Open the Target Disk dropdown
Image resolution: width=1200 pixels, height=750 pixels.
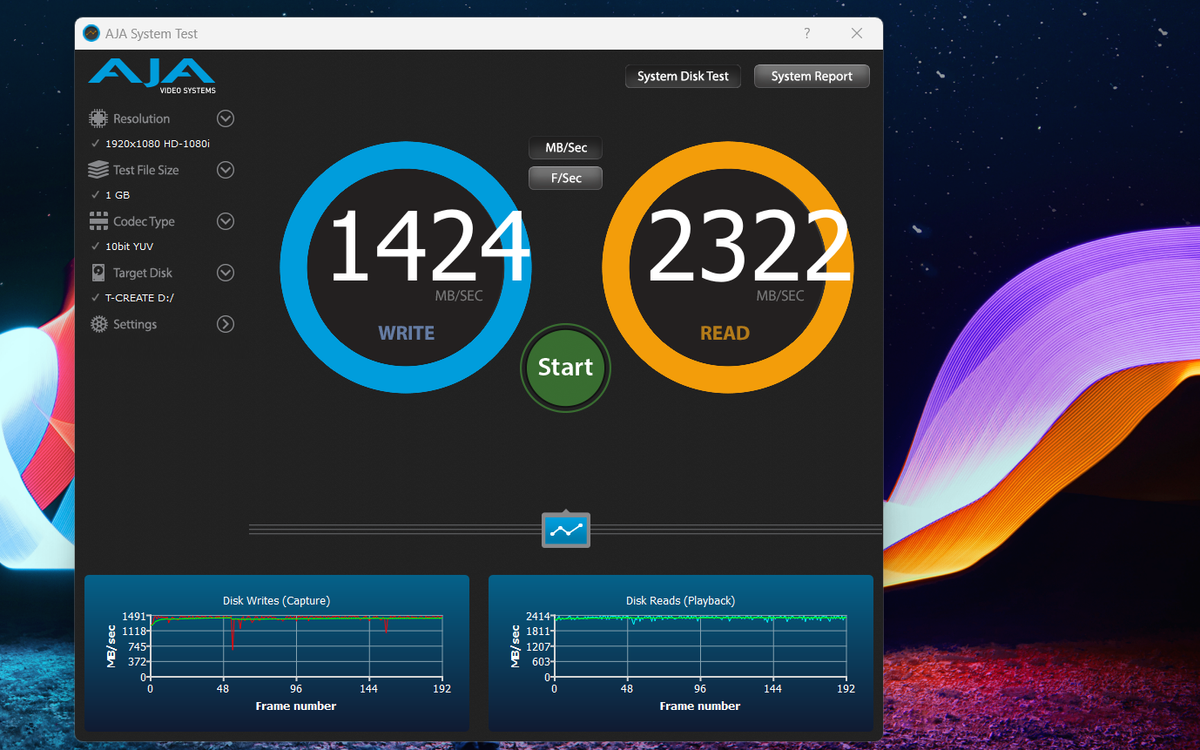click(x=225, y=272)
